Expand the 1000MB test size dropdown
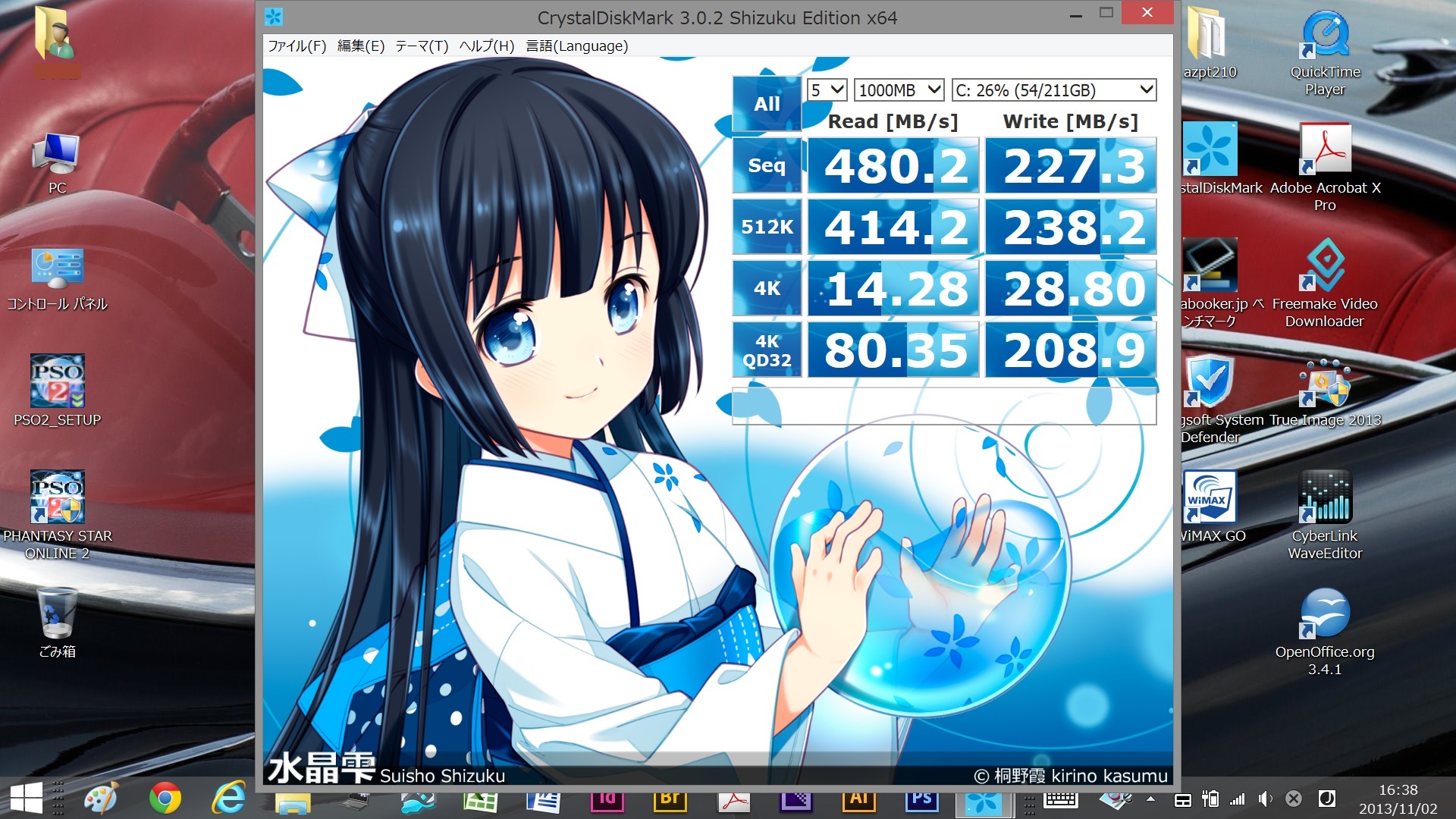 [x=899, y=90]
